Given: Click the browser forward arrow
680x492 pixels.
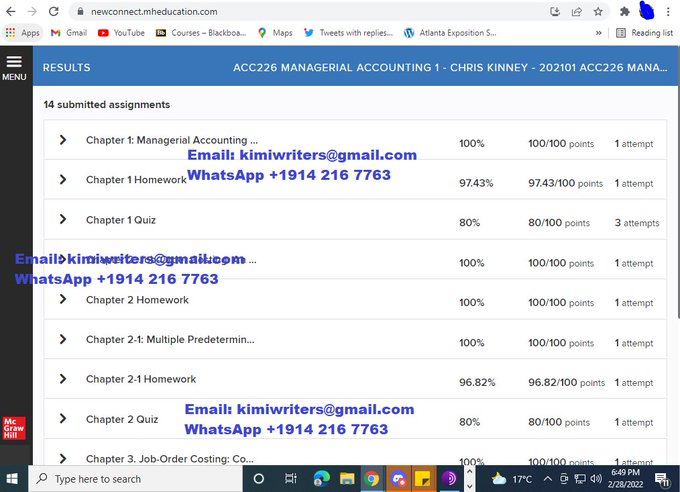Looking at the screenshot, I should pyautogui.click(x=32, y=12).
